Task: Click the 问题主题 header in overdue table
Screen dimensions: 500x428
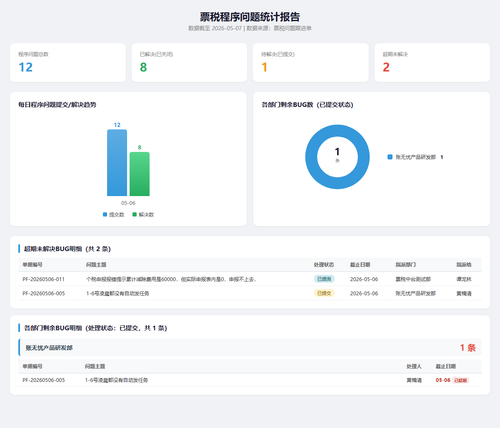Action: tap(96, 265)
